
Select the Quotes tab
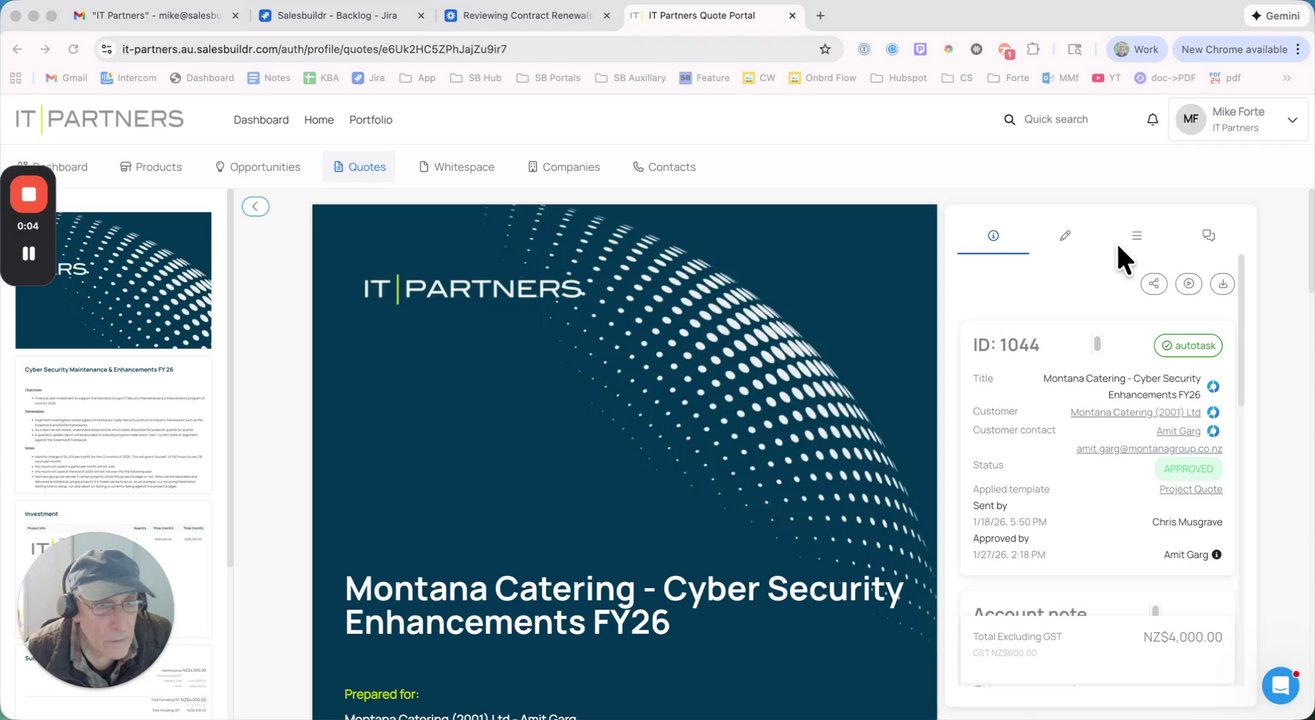tap(359, 167)
